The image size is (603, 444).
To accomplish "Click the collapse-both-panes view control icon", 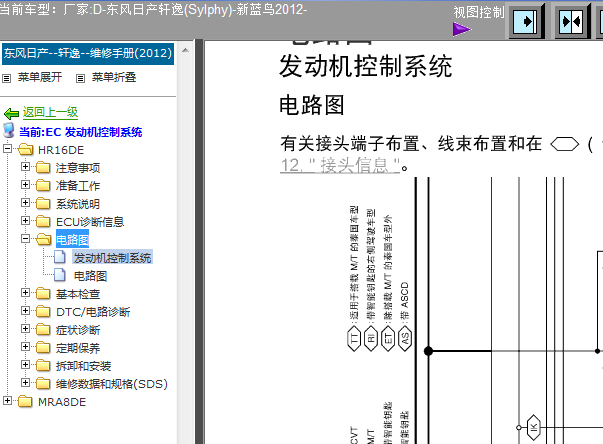I will click(571, 21).
